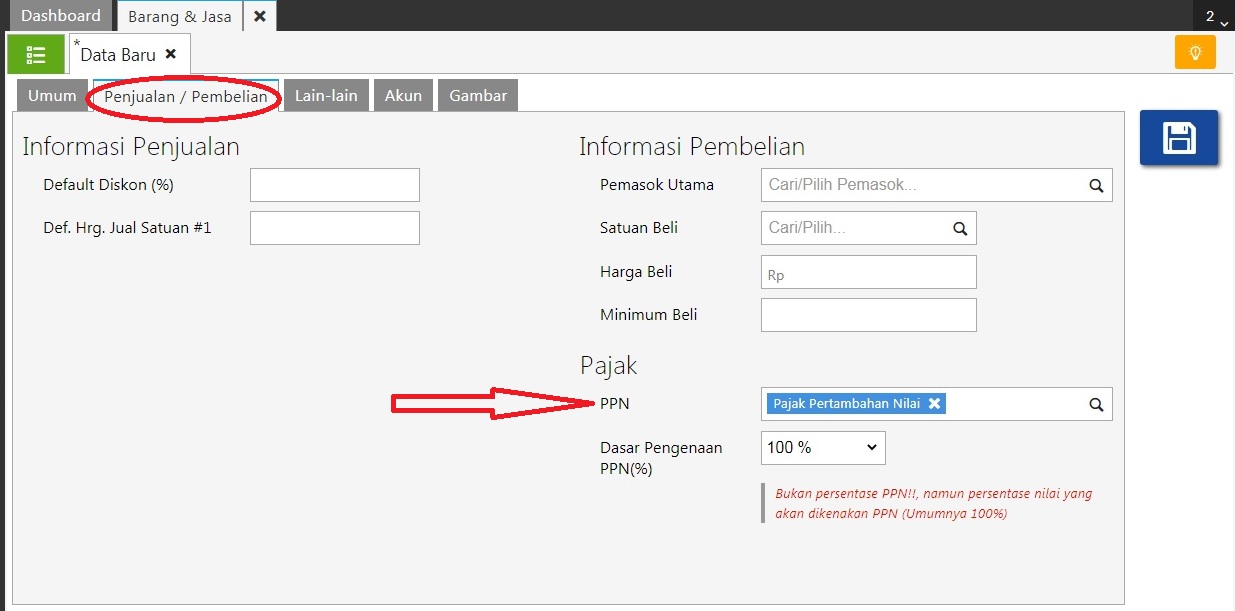Open the green list menu icon
The height and width of the screenshot is (611, 1235).
pos(36,54)
